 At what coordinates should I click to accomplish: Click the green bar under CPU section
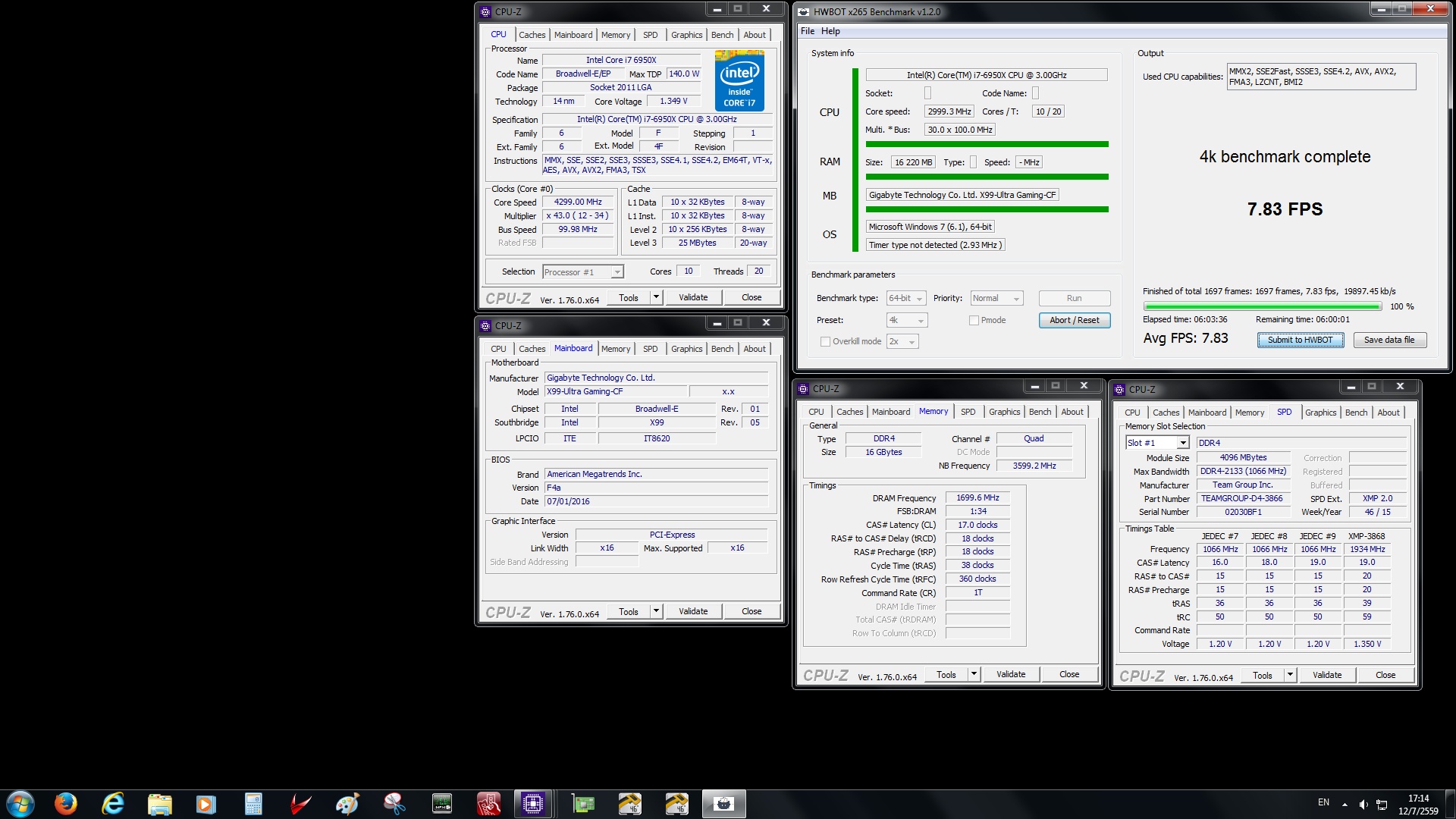coord(987,144)
